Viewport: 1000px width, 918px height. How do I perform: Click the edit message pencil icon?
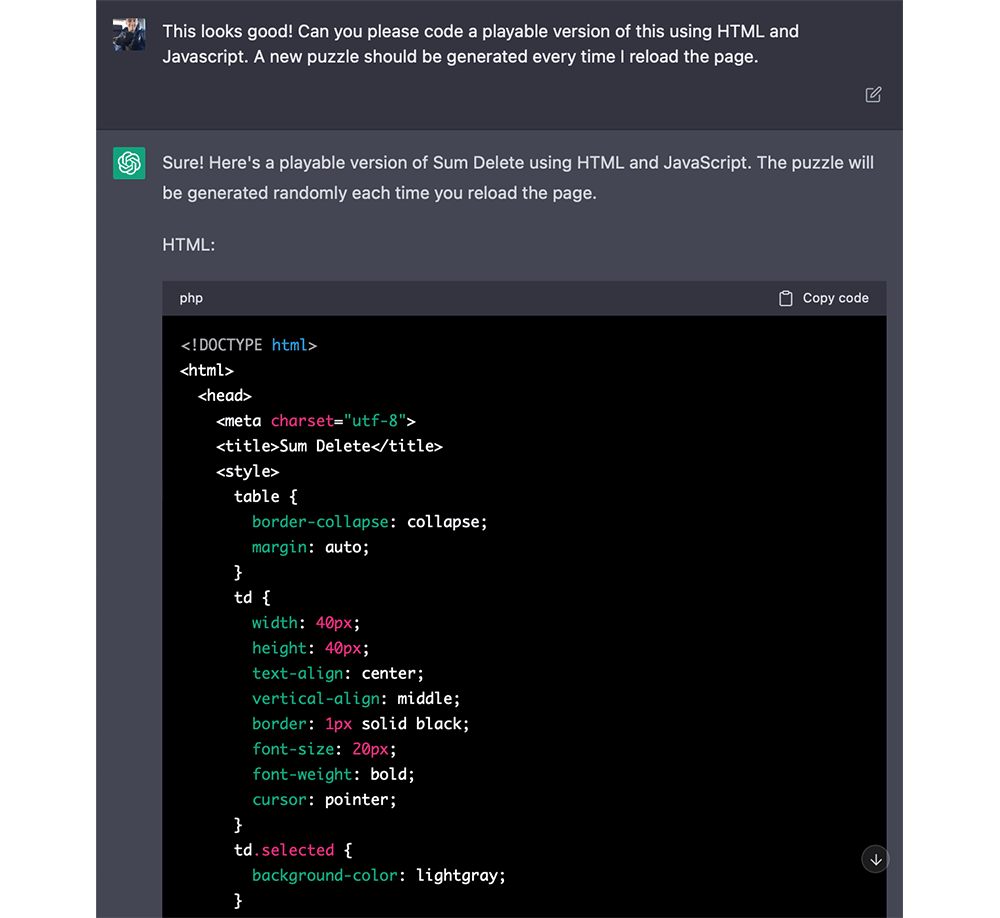[x=873, y=95]
